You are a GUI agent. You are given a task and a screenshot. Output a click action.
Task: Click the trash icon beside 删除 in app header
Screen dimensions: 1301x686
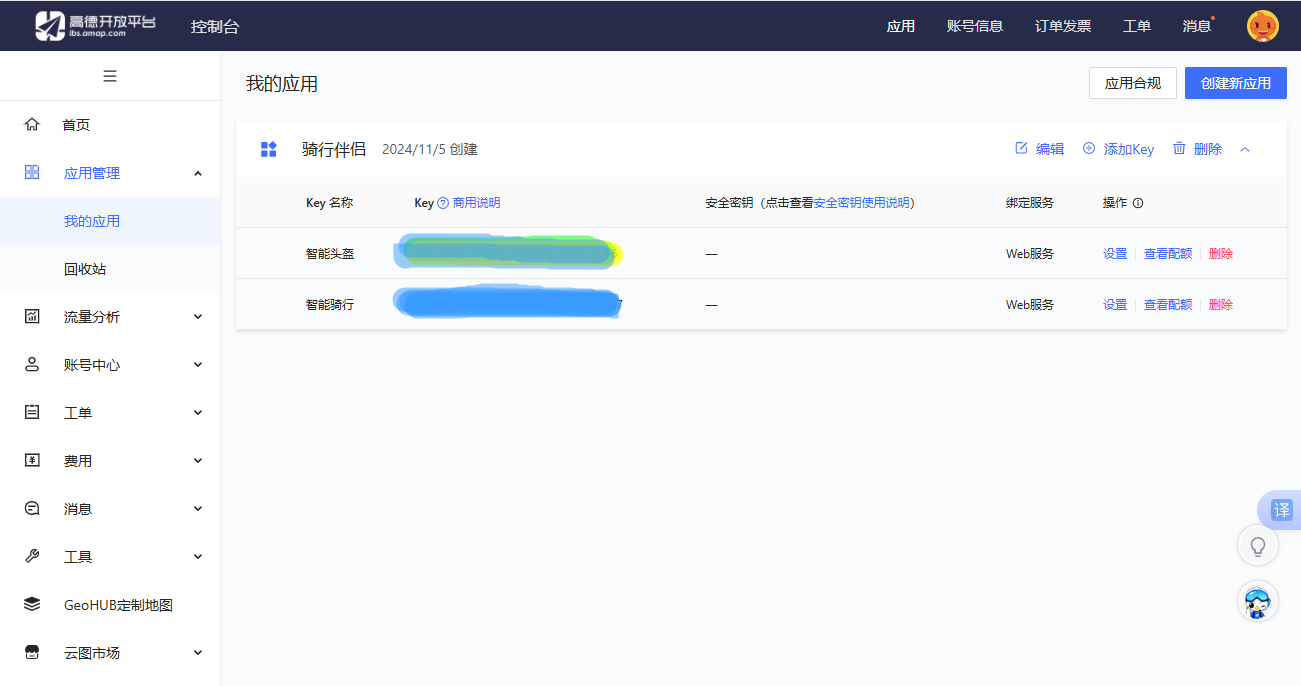tap(1179, 148)
